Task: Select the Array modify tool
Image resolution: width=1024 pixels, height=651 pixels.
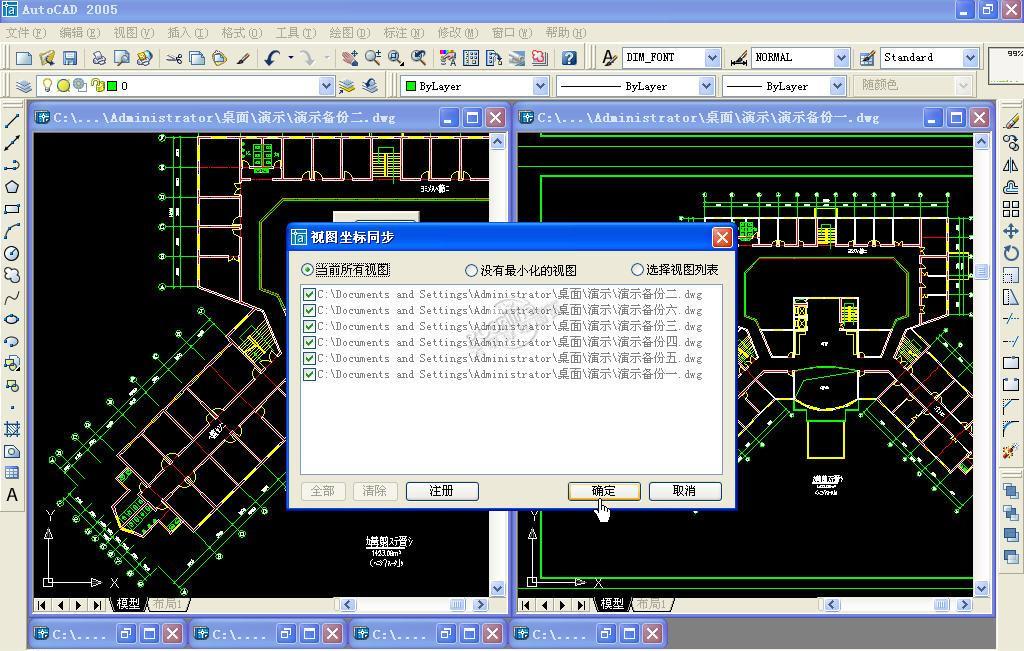Action: 1011,209
